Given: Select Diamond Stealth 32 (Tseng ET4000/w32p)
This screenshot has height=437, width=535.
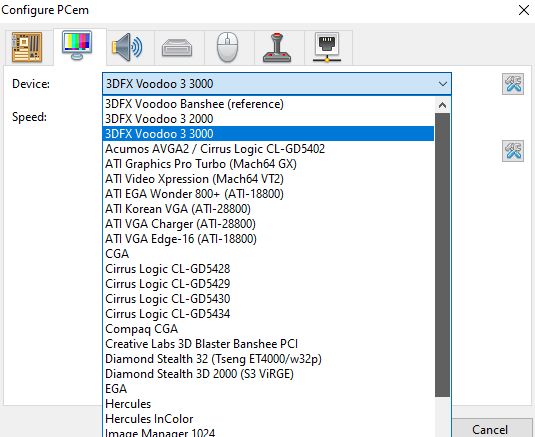Looking at the screenshot, I should (x=268, y=359).
